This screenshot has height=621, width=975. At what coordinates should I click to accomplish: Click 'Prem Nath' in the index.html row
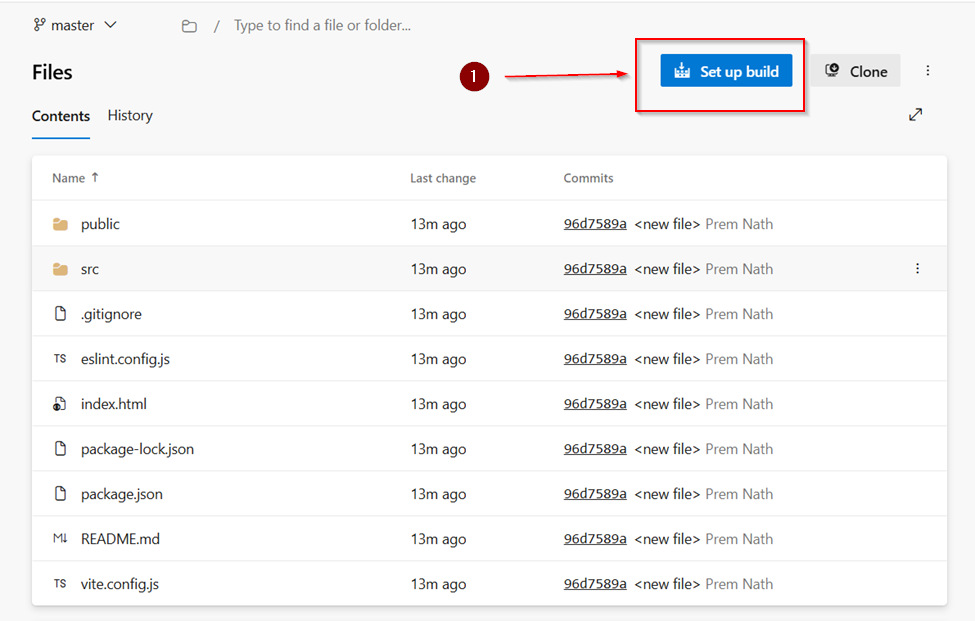pyautogui.click(x=739, y=404)
